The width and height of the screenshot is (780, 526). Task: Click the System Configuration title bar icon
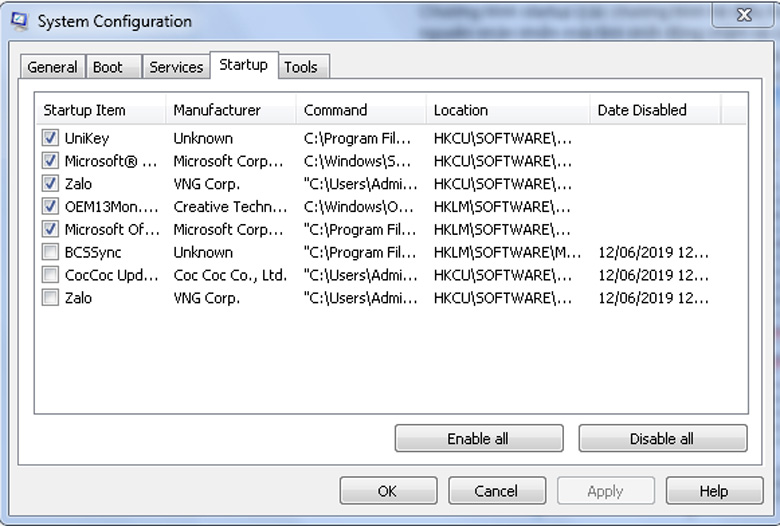coord(18,20)
